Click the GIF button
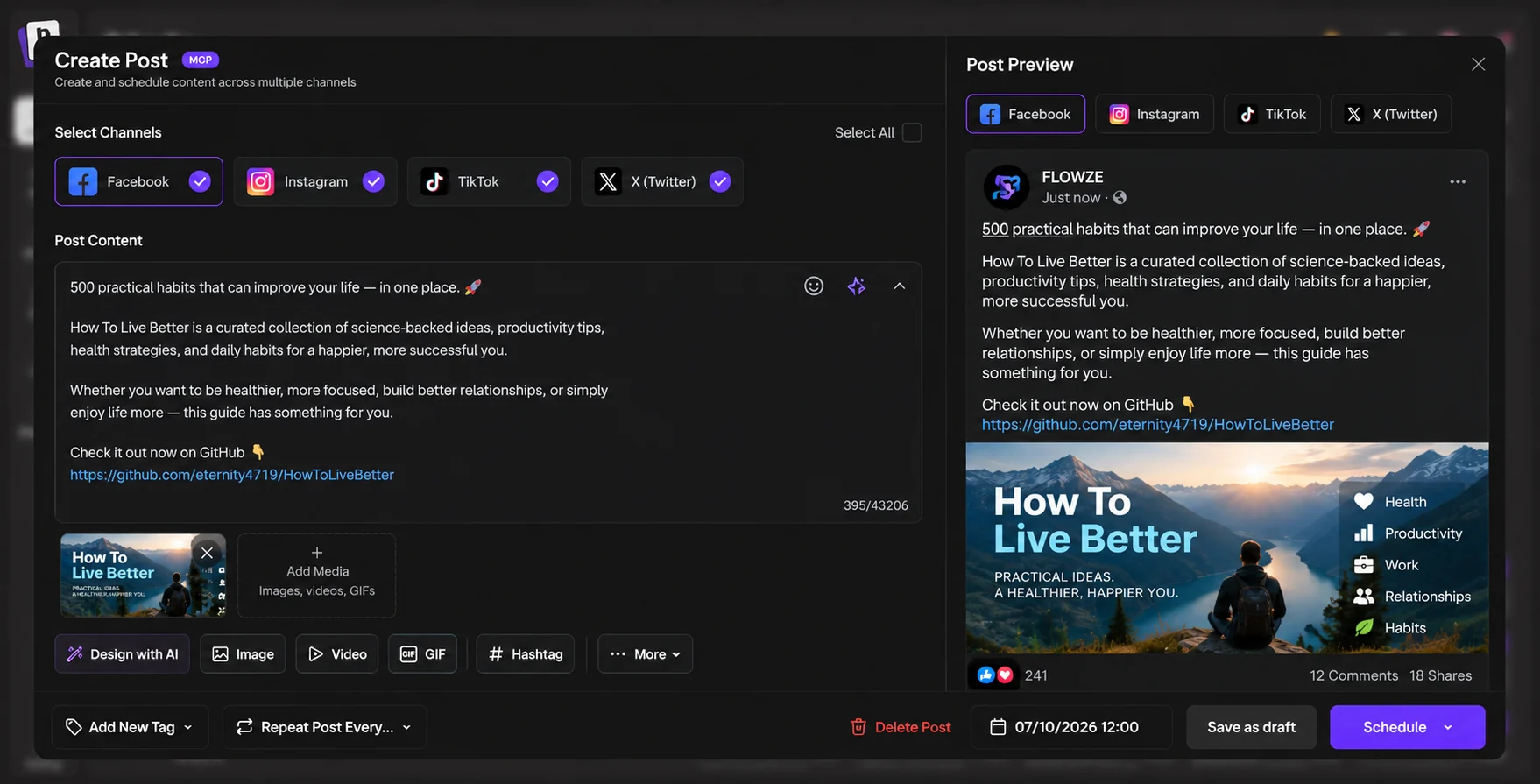This screenshot has height=784, width=1540. click(x=422, y=654)
